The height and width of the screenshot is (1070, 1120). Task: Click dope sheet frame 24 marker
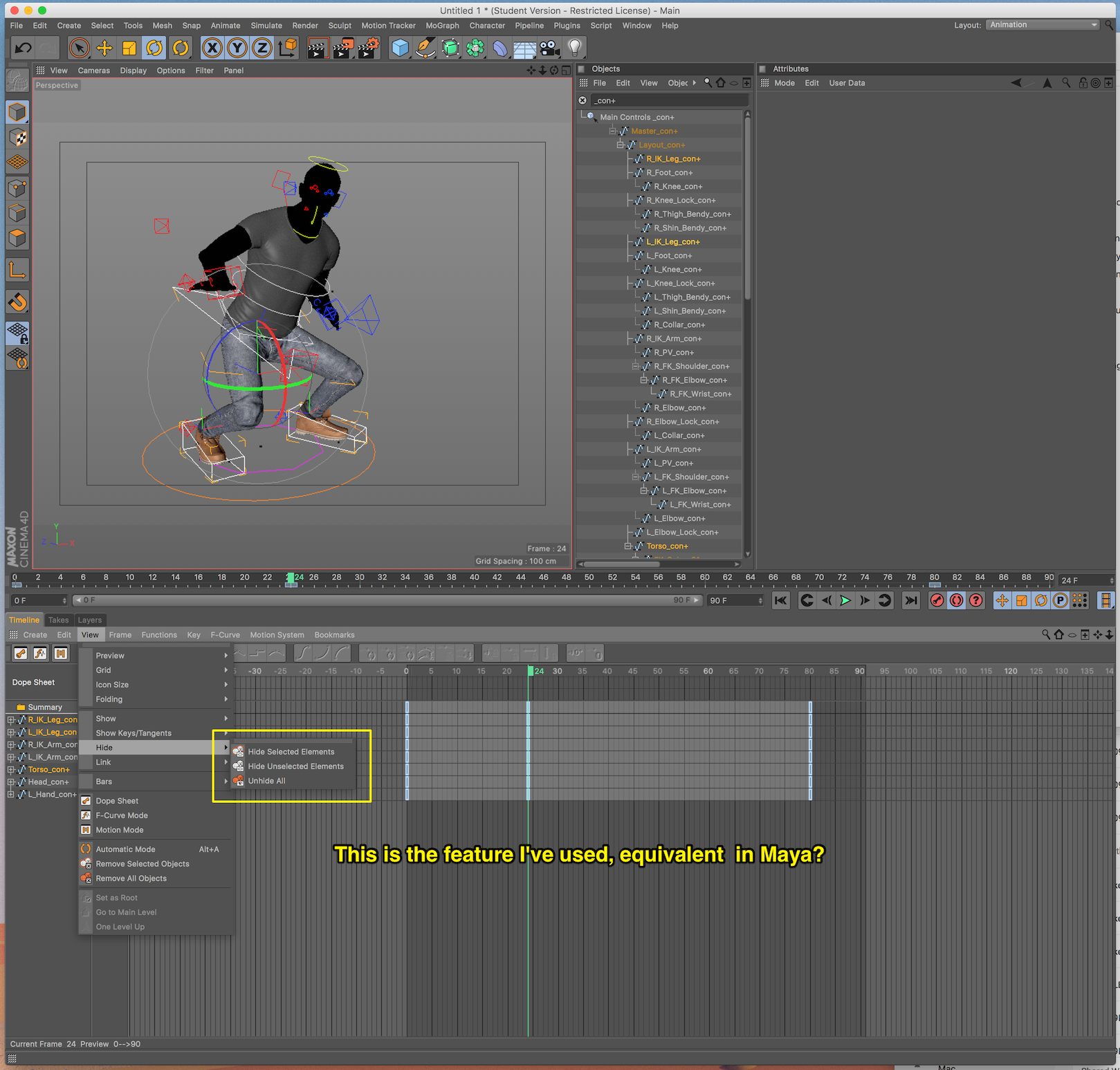coord(531,671)
